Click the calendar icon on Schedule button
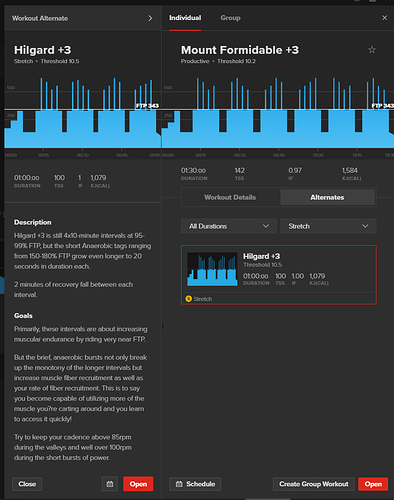 coord(179,484)
